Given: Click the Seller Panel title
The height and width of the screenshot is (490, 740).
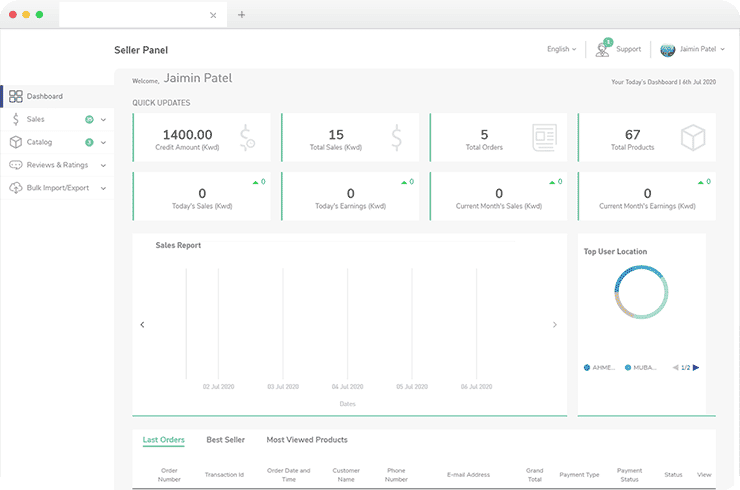Looking at the screenshot, I should [x=141, y=50].
